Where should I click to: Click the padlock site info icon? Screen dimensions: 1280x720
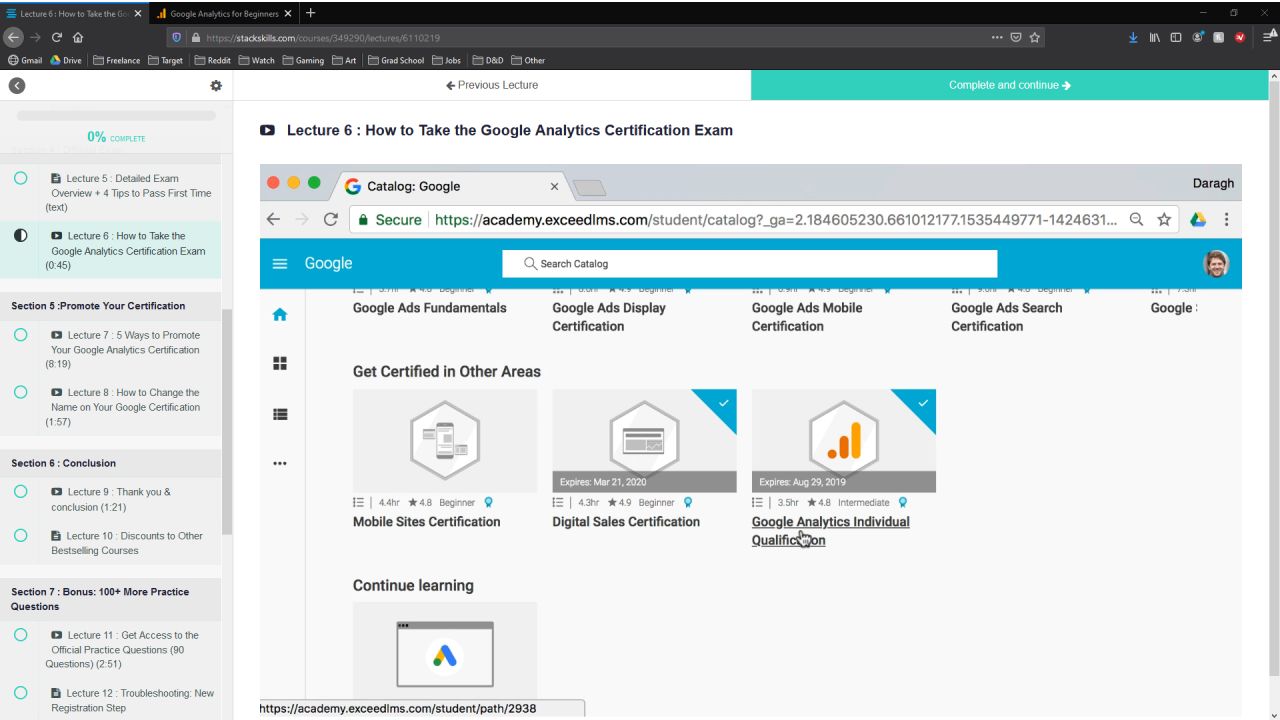pos(196,38)
